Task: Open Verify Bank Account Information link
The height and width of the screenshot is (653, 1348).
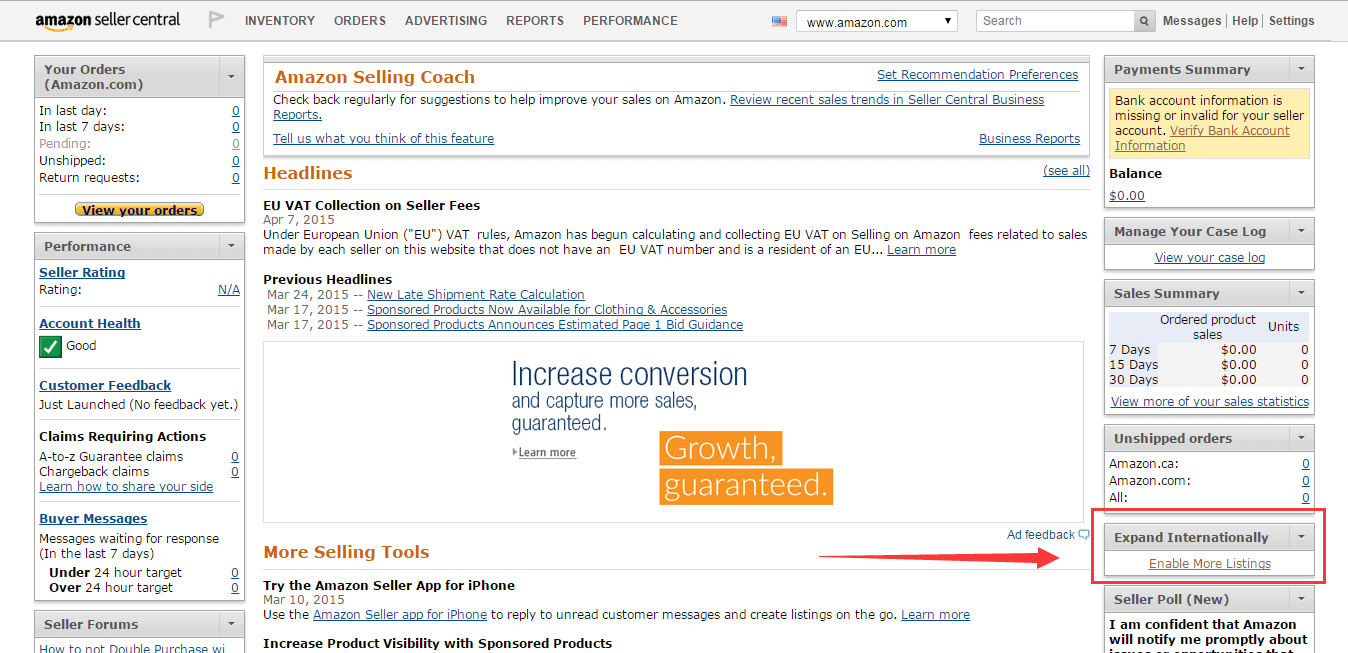Action: pyautogui.click(x=1229, y=130)
